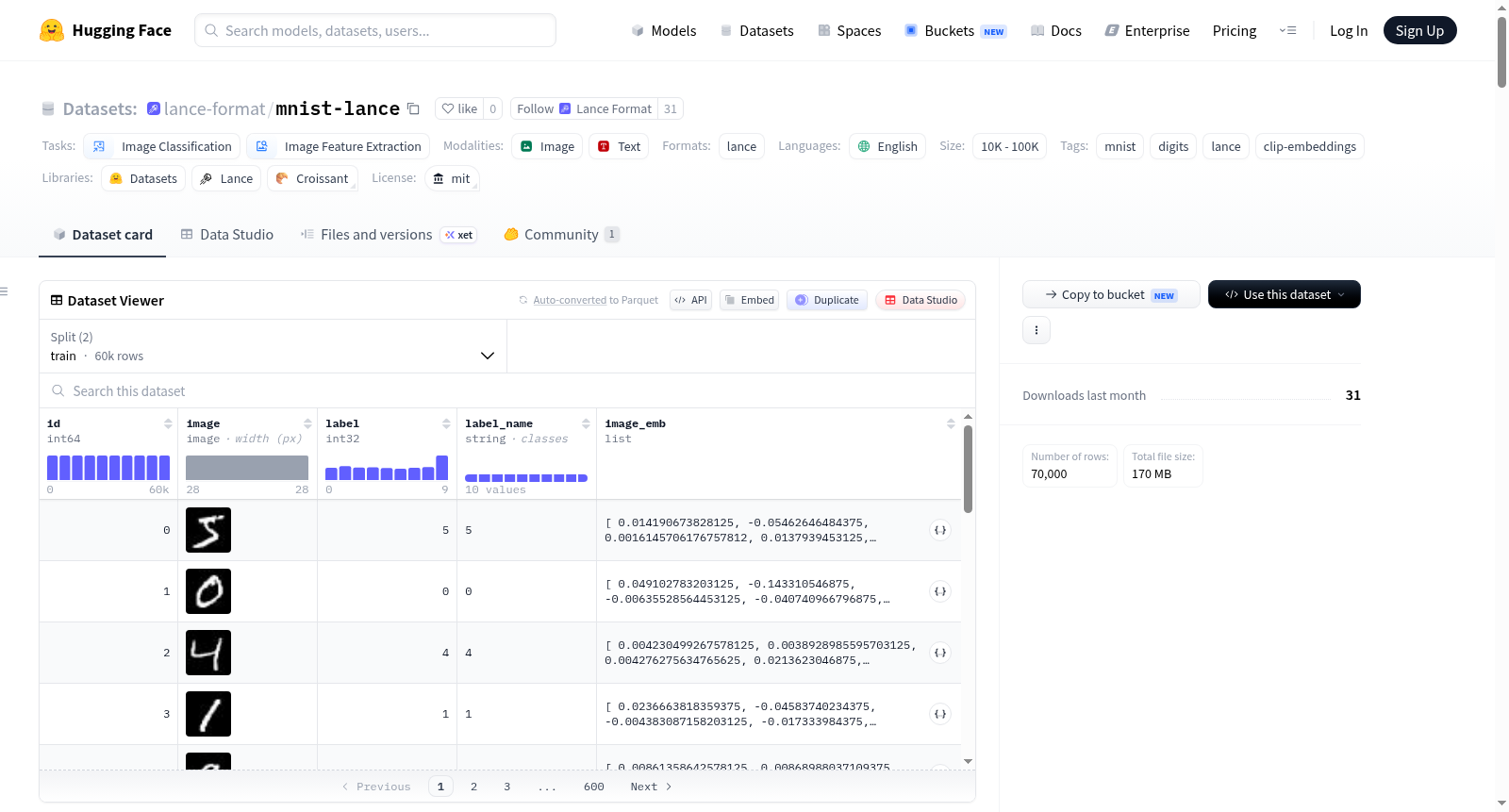This screenshot has height=812, width=1509.
Task: Copy dataset name with the copy icon
Action: [413, 108]
